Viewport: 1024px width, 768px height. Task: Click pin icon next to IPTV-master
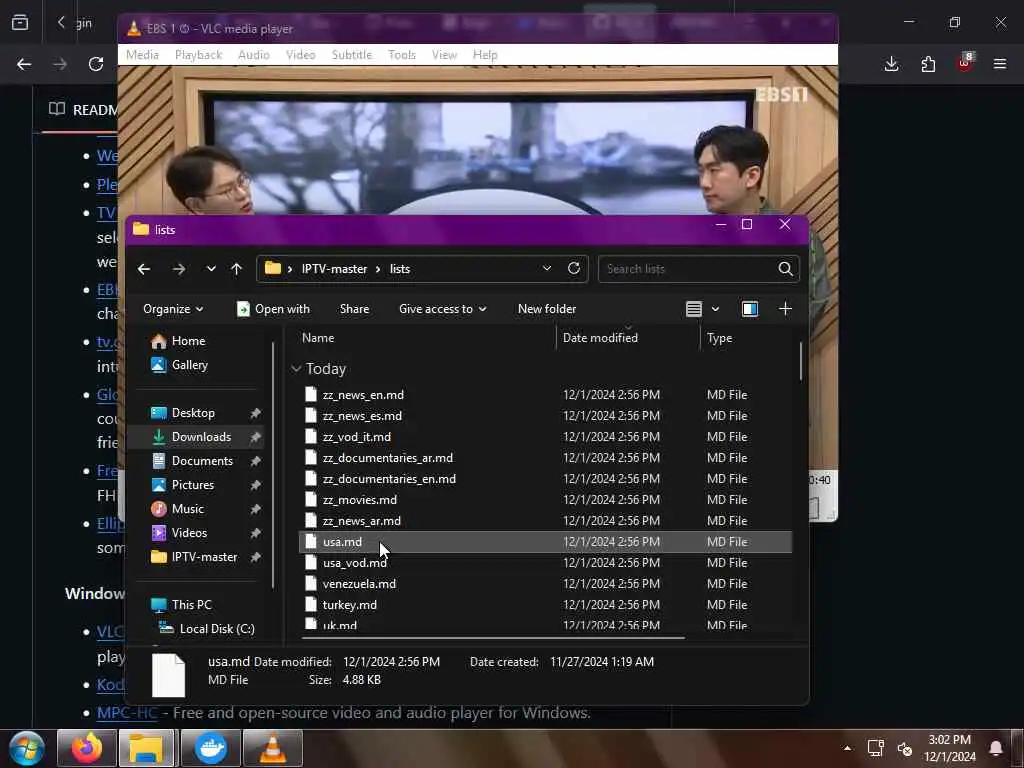(256, 557)
